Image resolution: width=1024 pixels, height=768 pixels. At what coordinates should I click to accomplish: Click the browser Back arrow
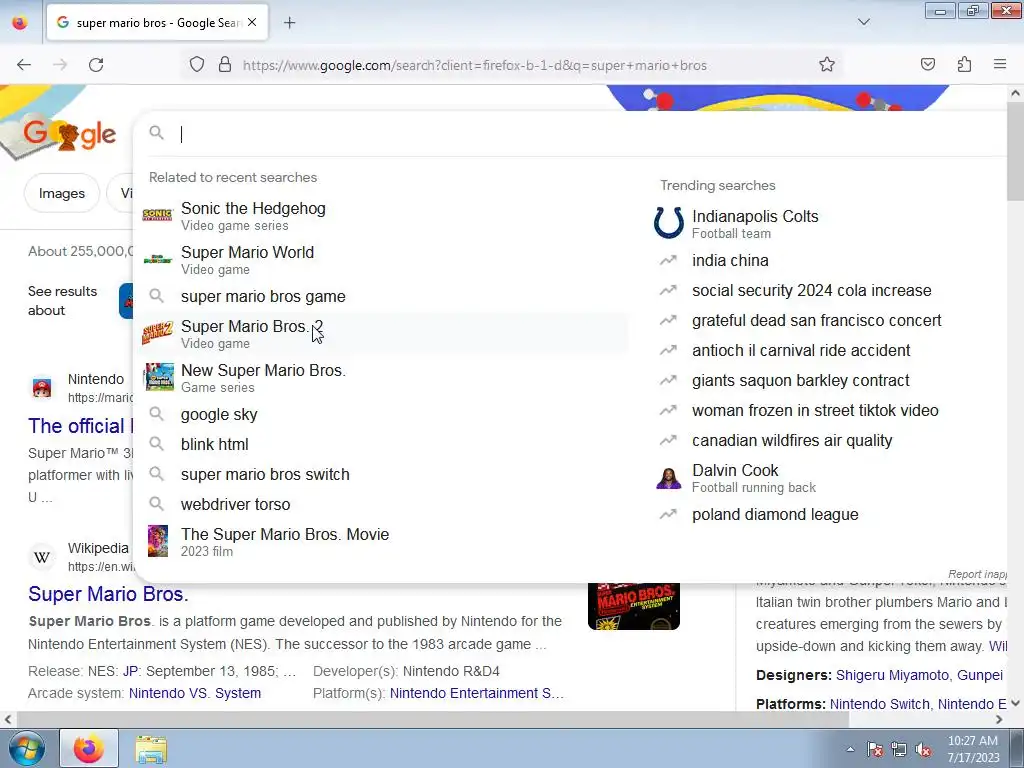point(24,65)
